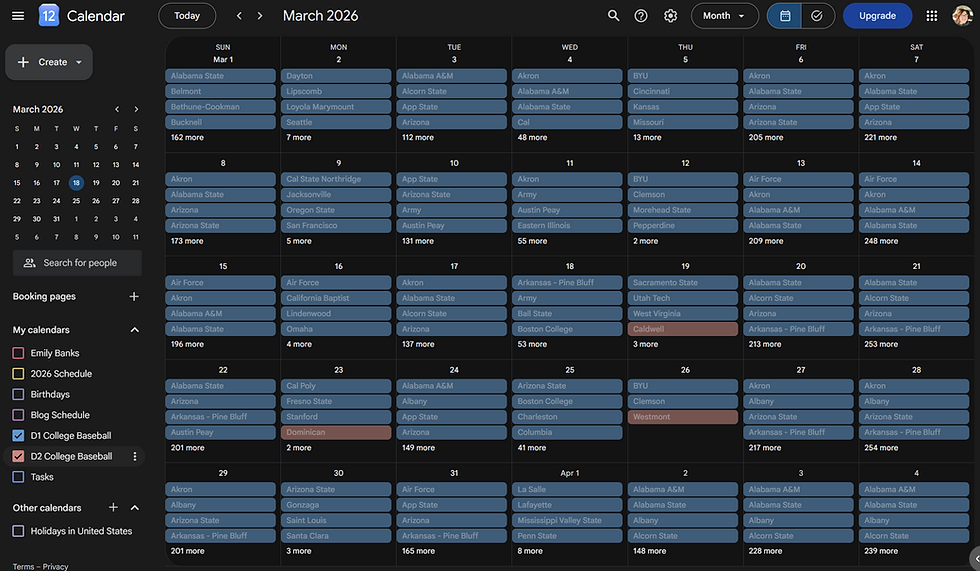Collapse the My calendars section
980x571 pixels.
point(134,330)
